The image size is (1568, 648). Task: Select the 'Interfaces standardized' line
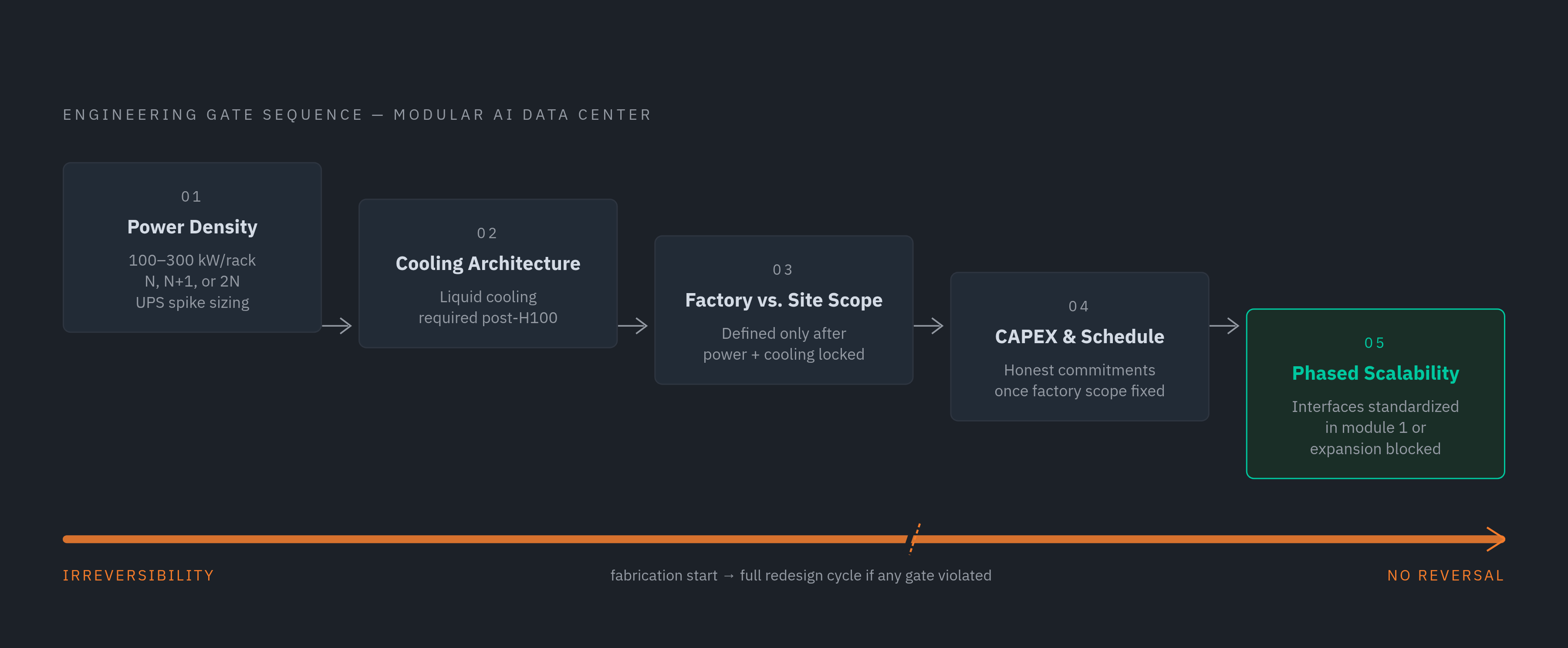[x=1375, y=406]
